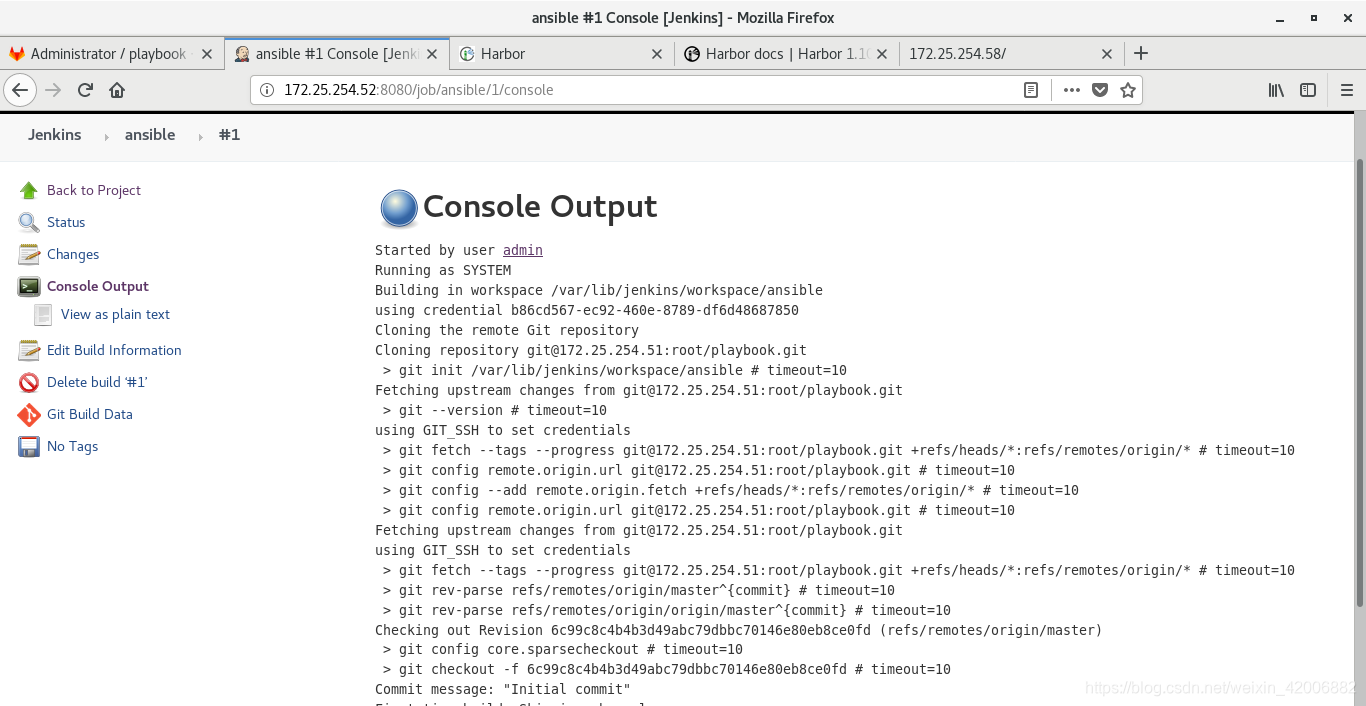This screenshot has height=706, width=1366.
Task: Click the 'Cloning the remote Git repository' line
Action: click(507, 330)
